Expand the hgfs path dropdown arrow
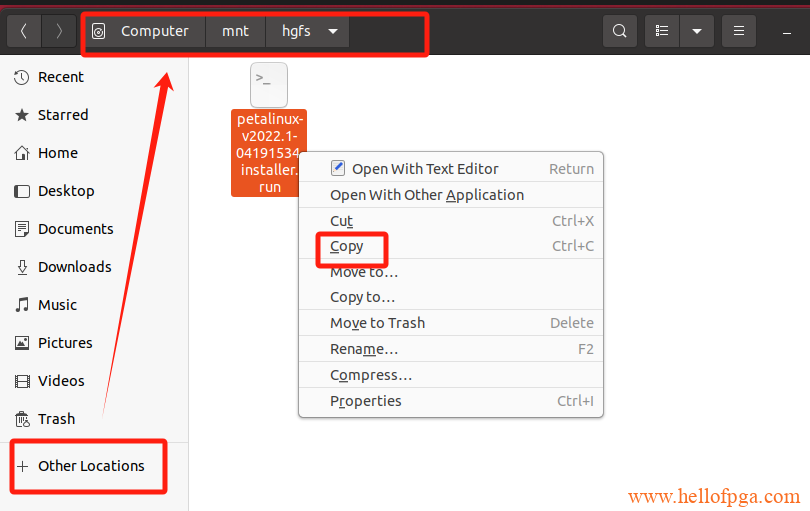 point(333,32)
